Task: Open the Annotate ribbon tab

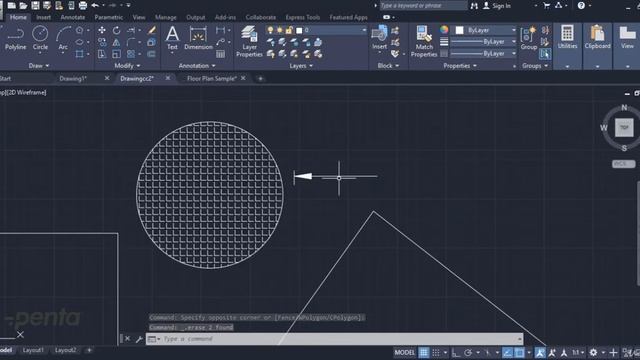Action: (73, 17)
